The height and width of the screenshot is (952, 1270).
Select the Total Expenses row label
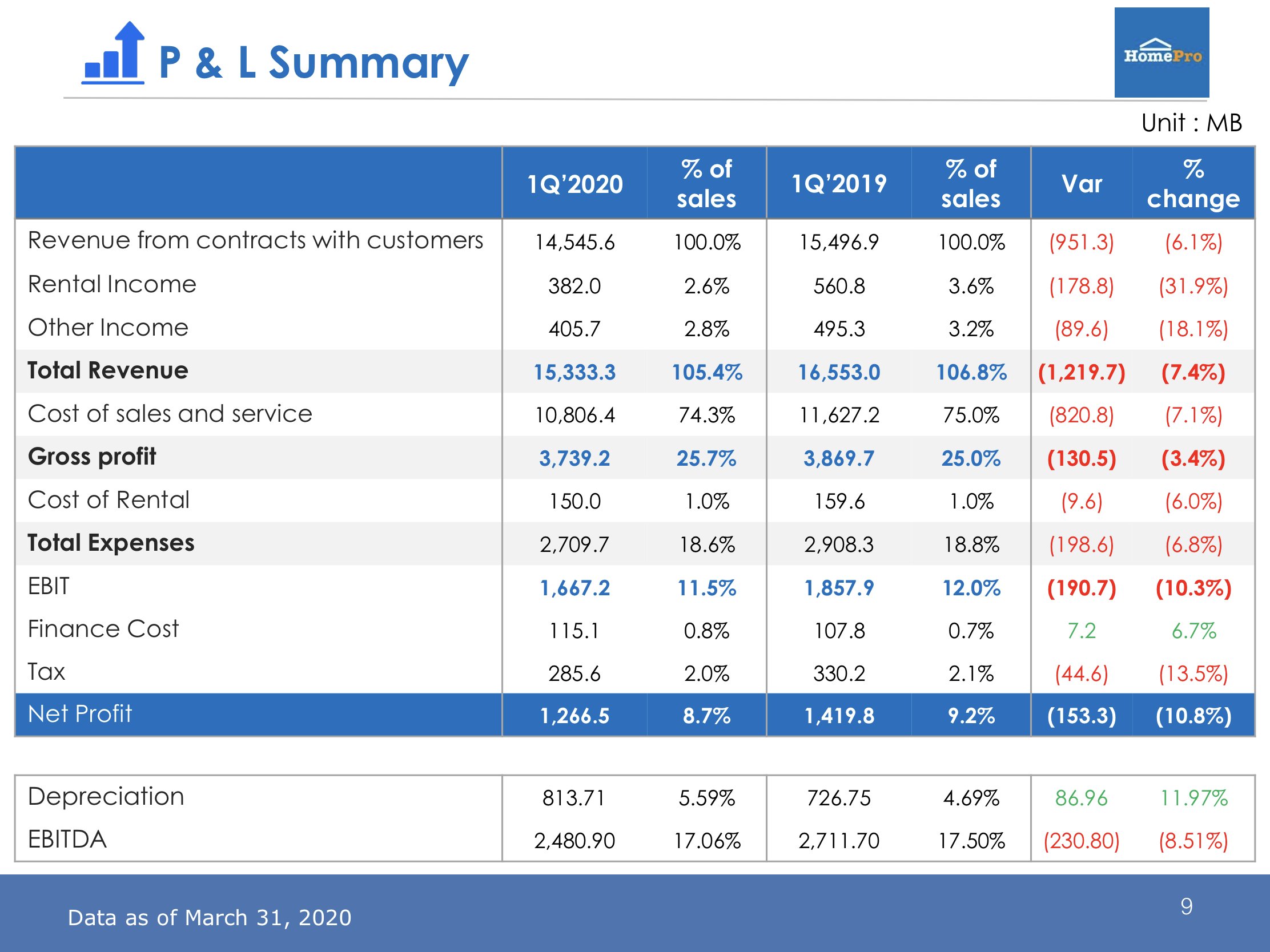111,543
